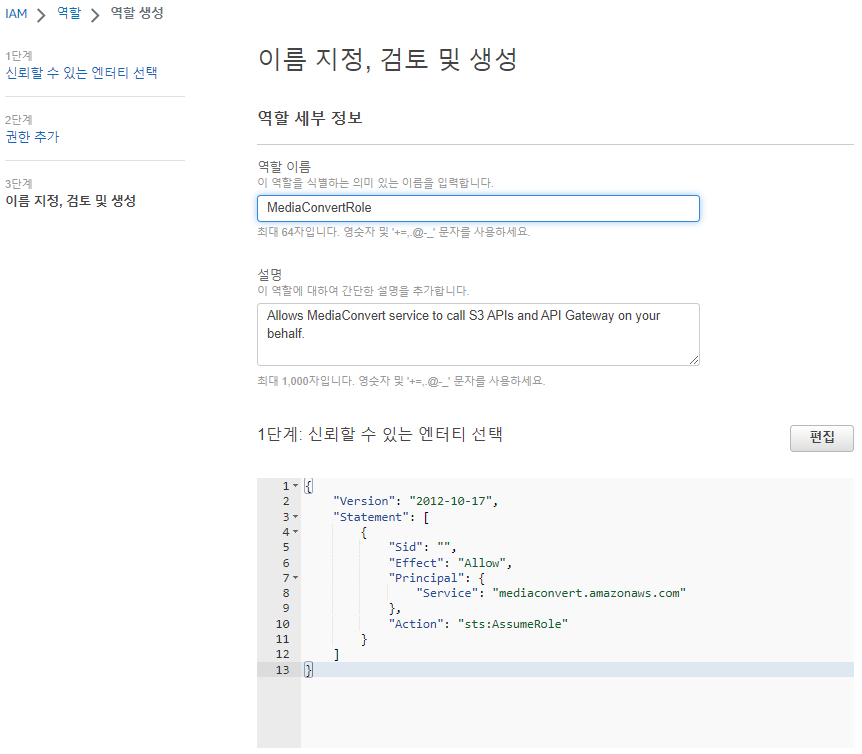Click the 편집 button for step 1
Image resolution: width=862 pixels, height=754 pixels.
pos(822,437)
